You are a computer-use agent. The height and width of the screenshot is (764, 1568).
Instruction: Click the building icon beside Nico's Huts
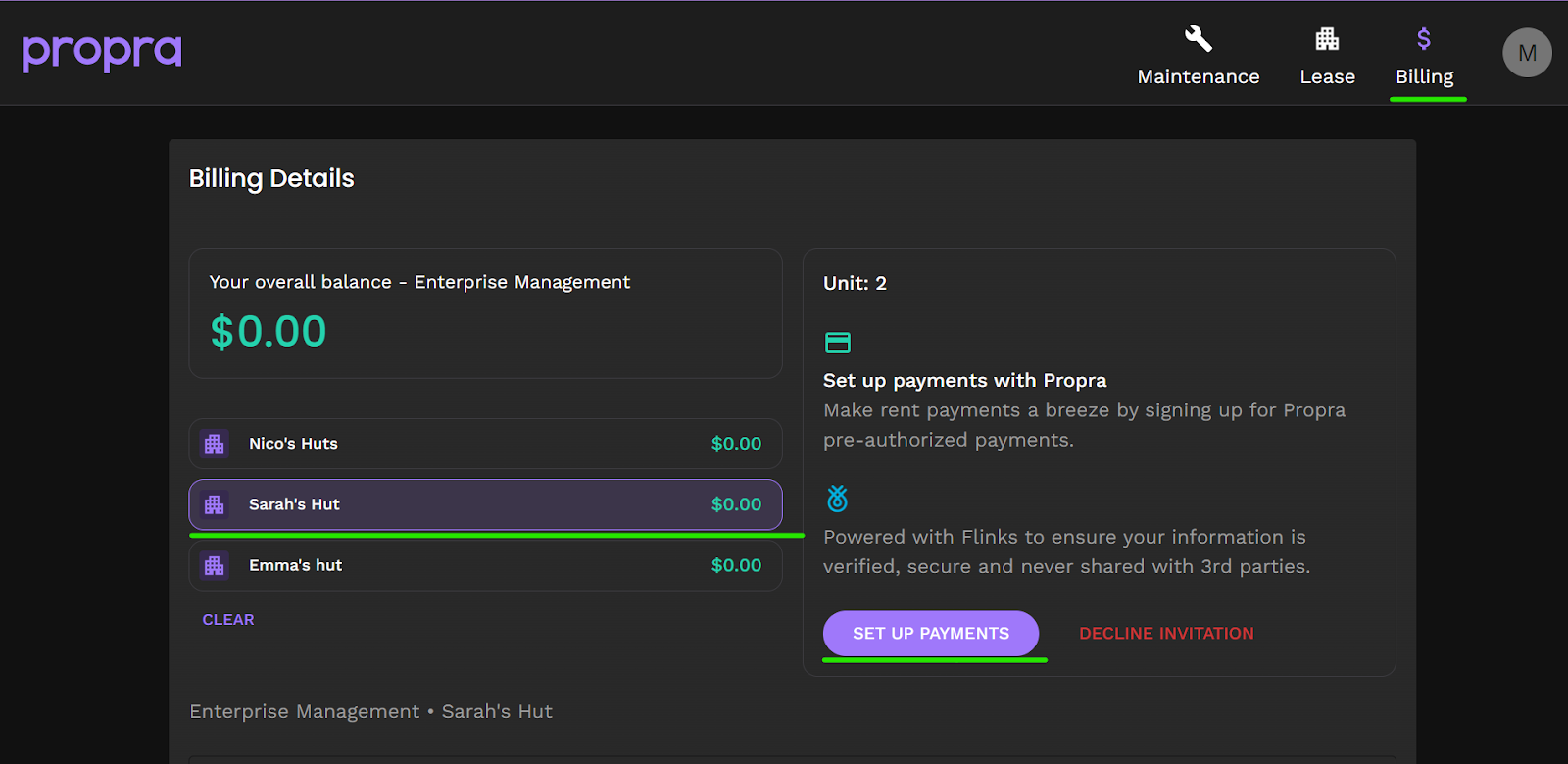(215, 444)
